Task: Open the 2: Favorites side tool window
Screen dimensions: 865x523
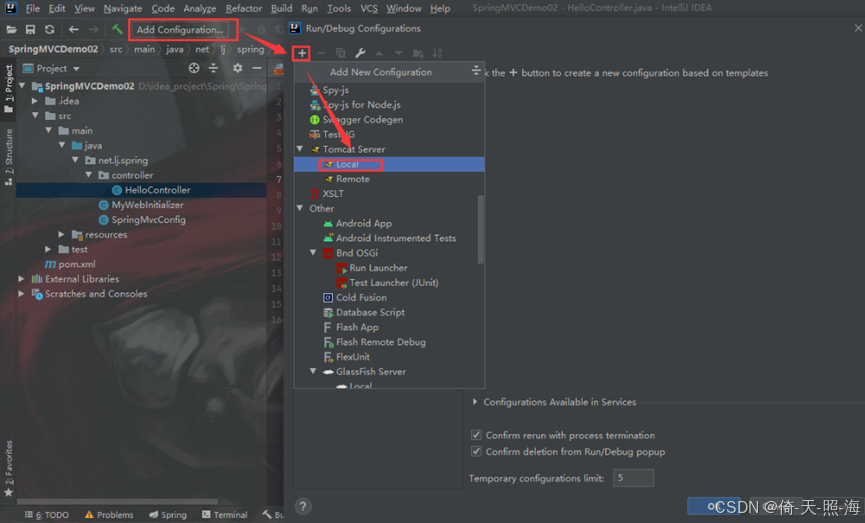Action: tap(8, 468)
